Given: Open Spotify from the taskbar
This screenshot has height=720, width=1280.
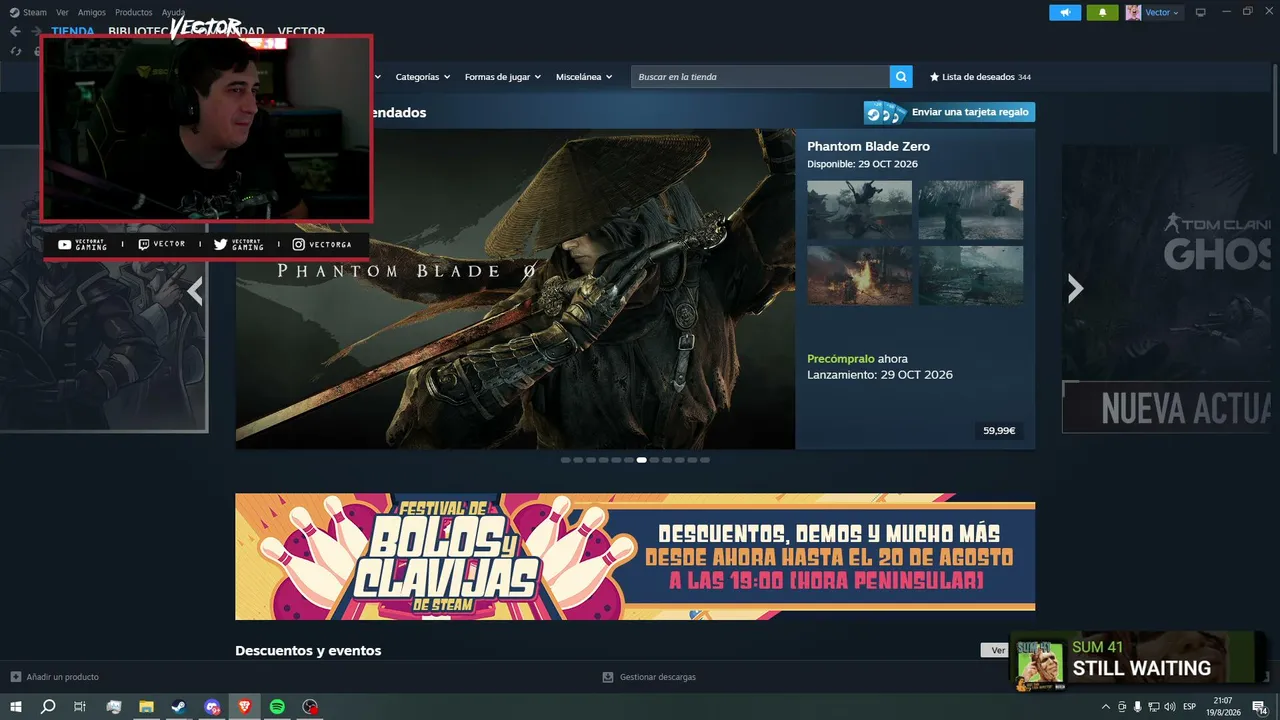Looking at the screenshot, I should [x=277, y=707].
